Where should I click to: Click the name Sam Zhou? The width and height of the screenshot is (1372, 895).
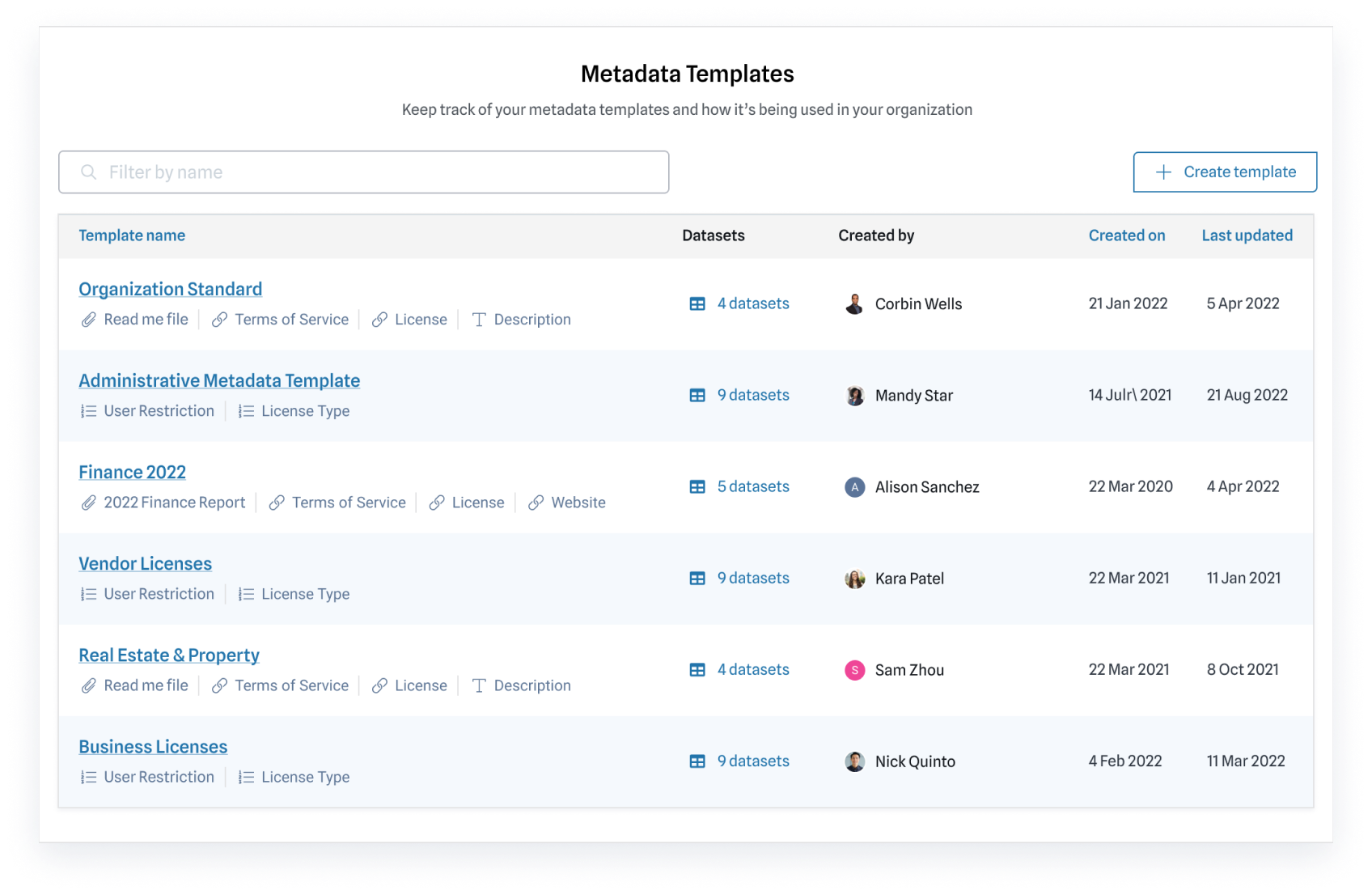pyautogui.click(x=909, y=670)
